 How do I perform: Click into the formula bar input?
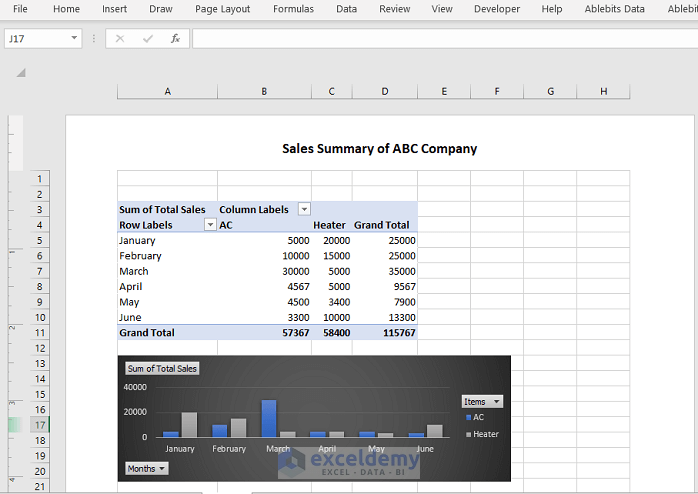(445, 39)
